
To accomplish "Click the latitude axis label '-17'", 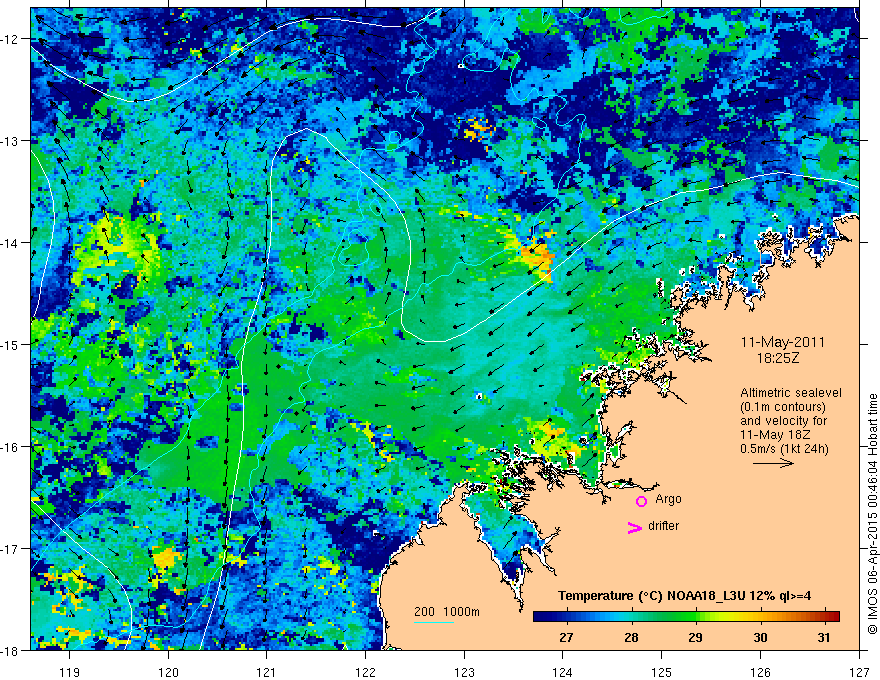I will click(x=10, y=548).
